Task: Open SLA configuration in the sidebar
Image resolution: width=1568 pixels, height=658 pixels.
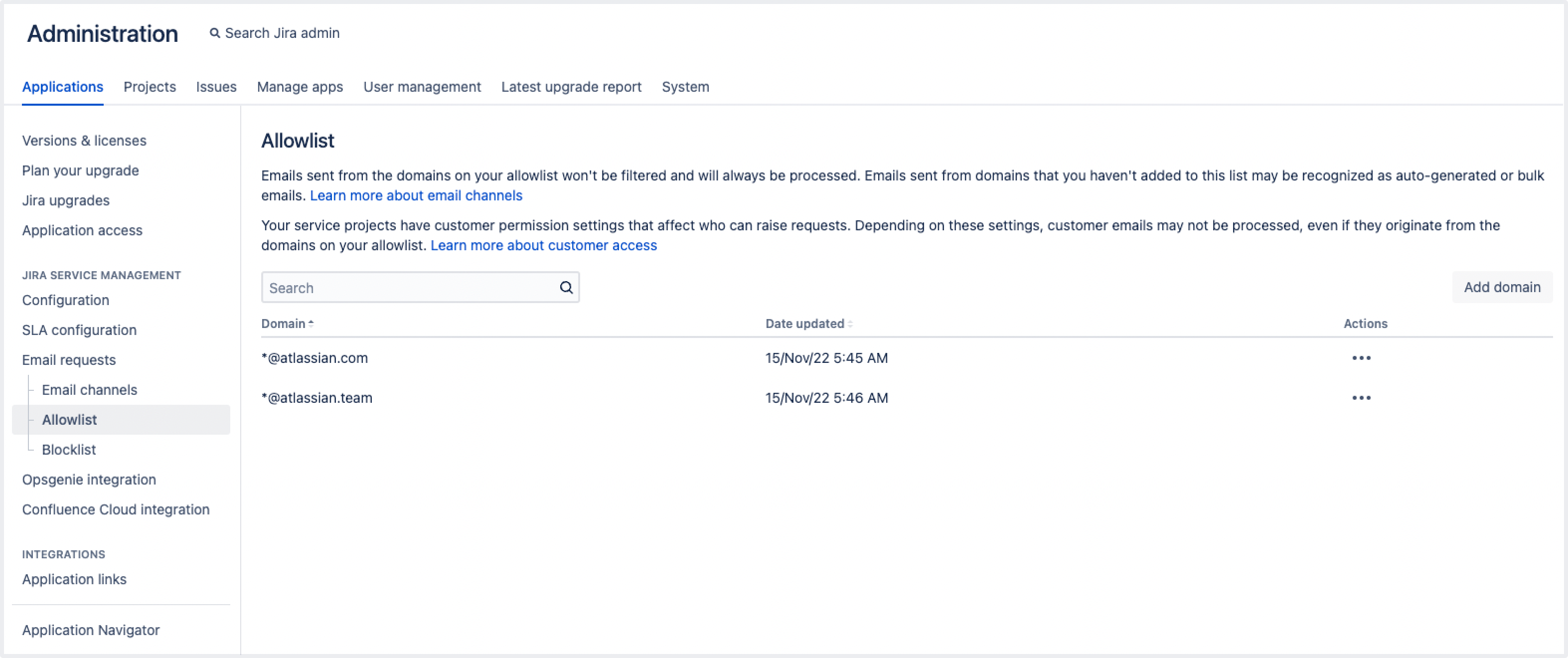Action: tap(79, 330)
